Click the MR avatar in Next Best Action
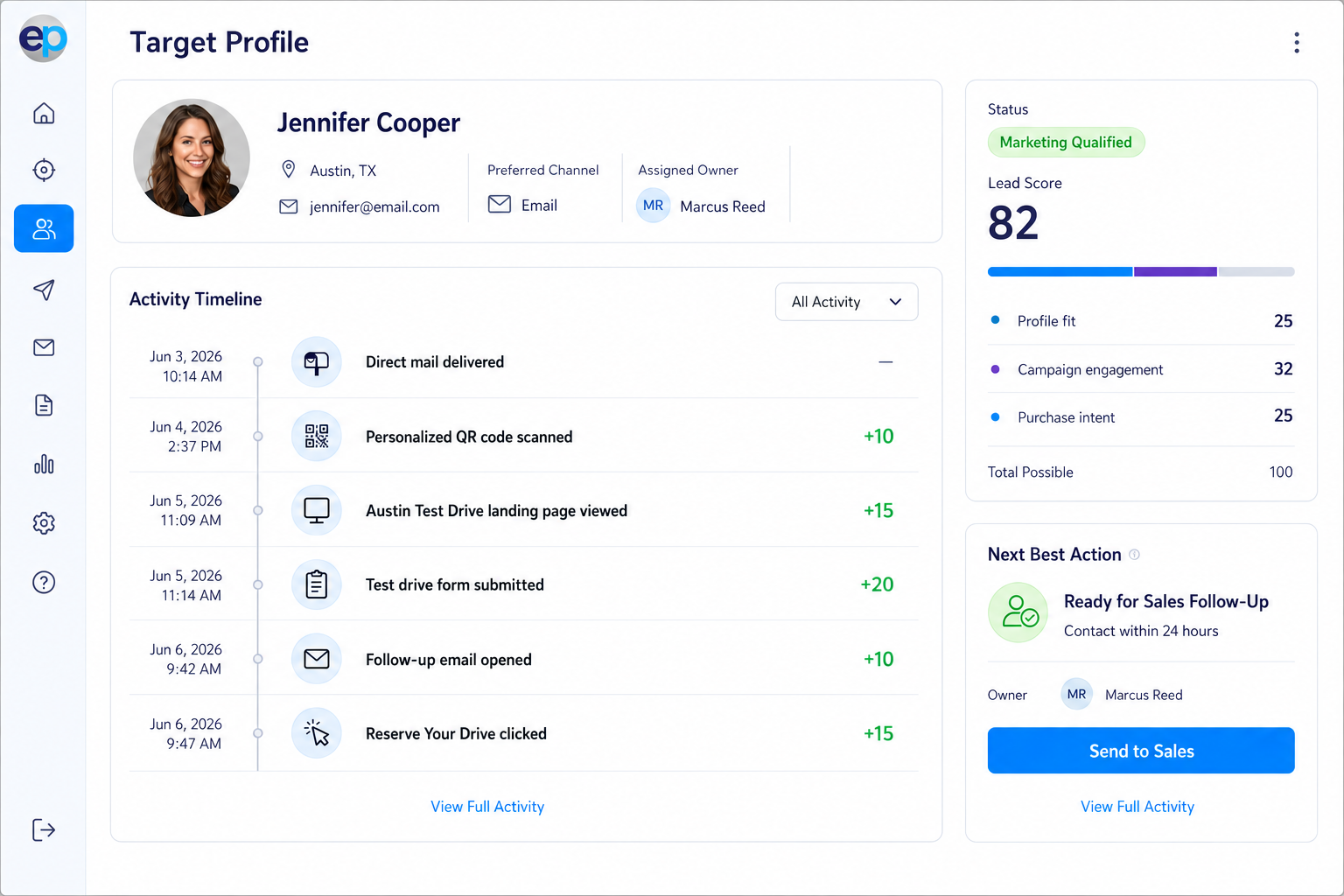Image resolution: width=1344 pixels, height=896 pixels. pos(1076,694)
